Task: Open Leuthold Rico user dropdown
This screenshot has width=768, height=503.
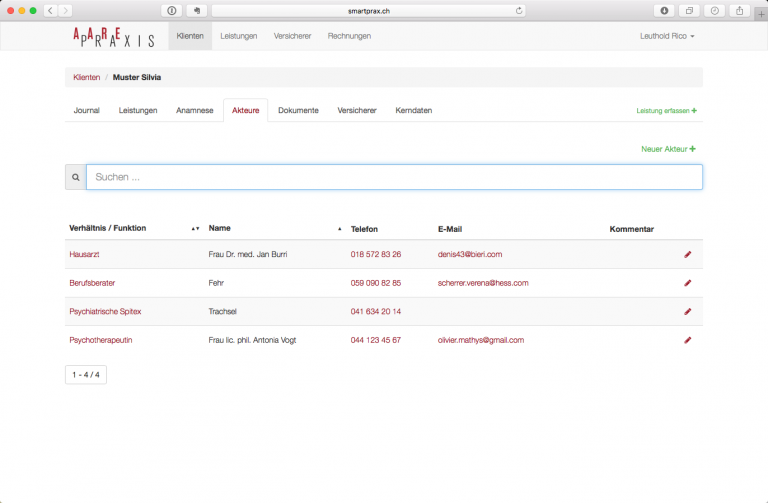Action: pos(667,36)
